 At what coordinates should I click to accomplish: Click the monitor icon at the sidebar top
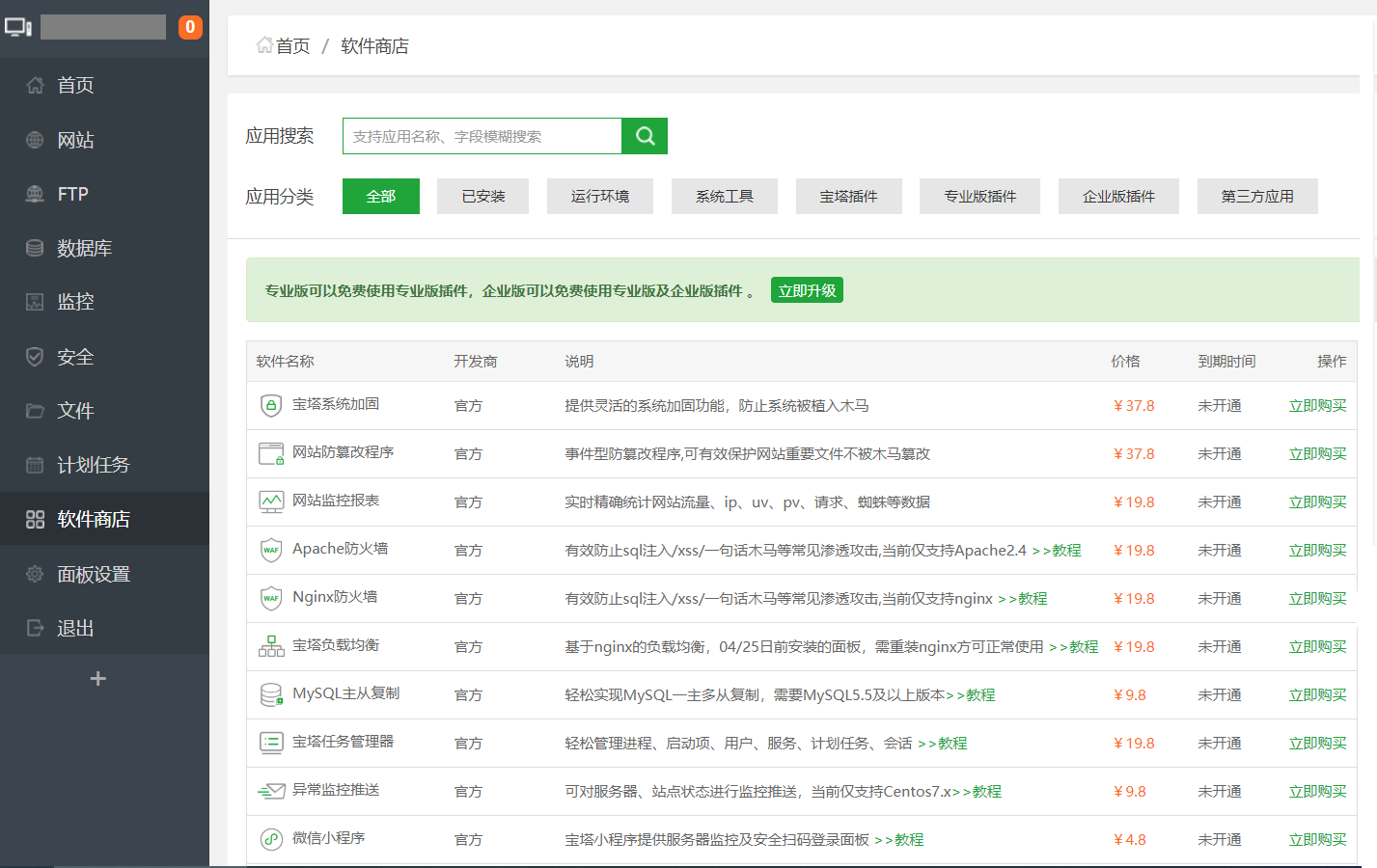click(x=18, y=27)
